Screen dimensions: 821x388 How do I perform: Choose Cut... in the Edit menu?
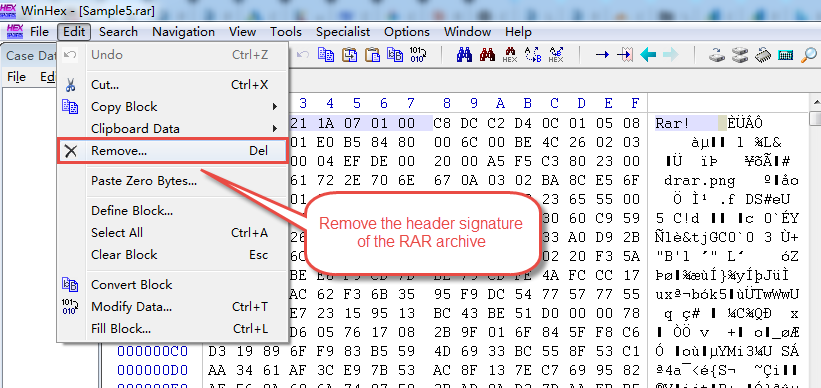(x=172, y=85)
